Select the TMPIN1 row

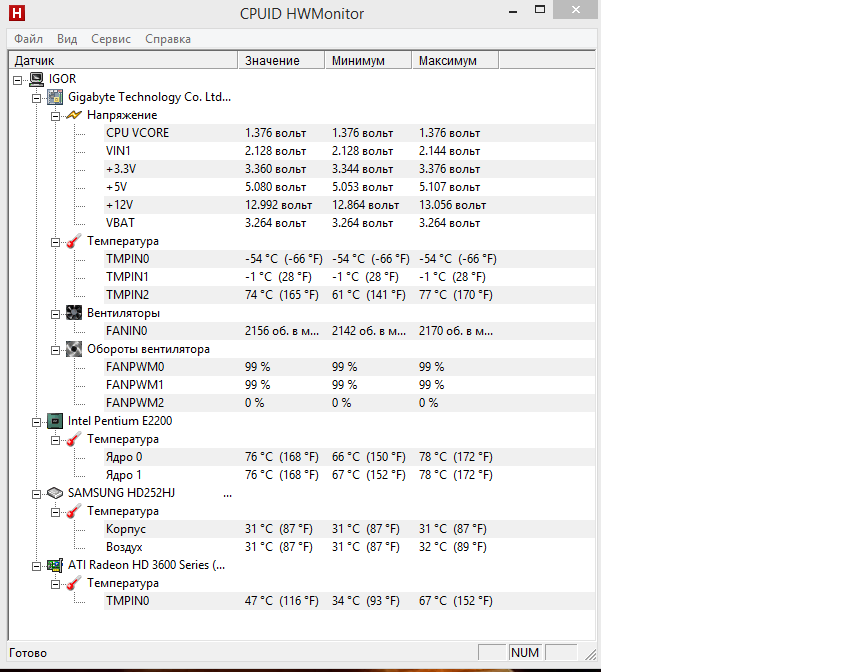[x=349, y=277]
